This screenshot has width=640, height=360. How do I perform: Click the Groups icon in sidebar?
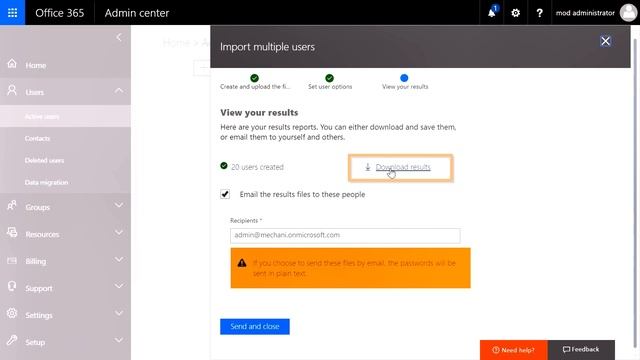(x=12, y=206)
